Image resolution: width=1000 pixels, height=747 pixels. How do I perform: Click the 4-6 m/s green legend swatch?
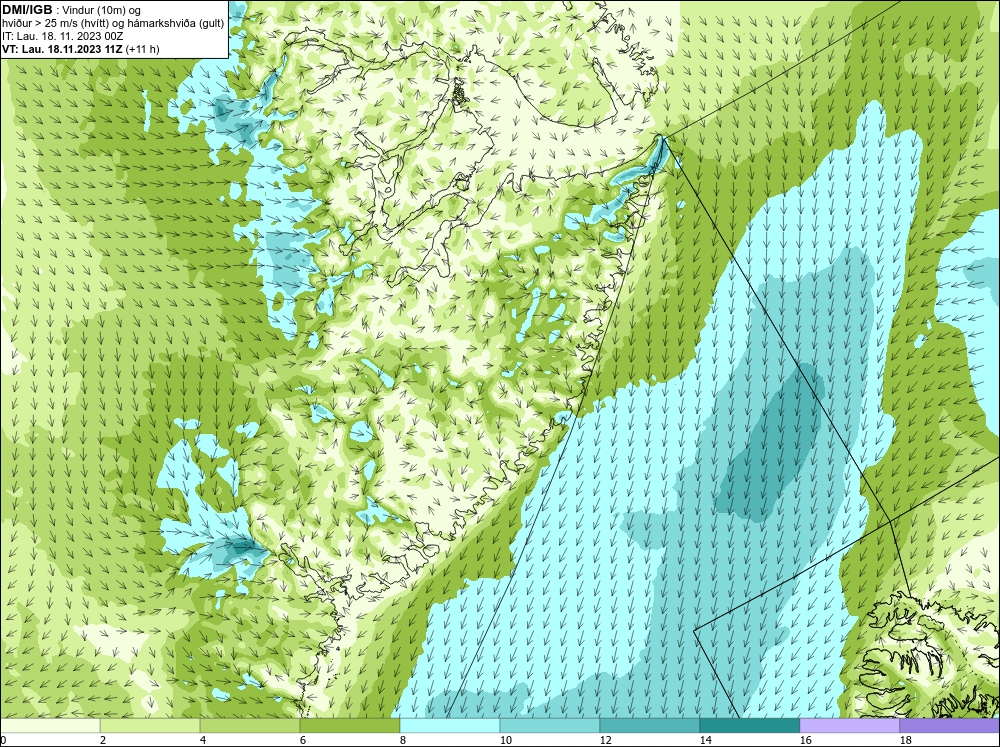(250, 726)
